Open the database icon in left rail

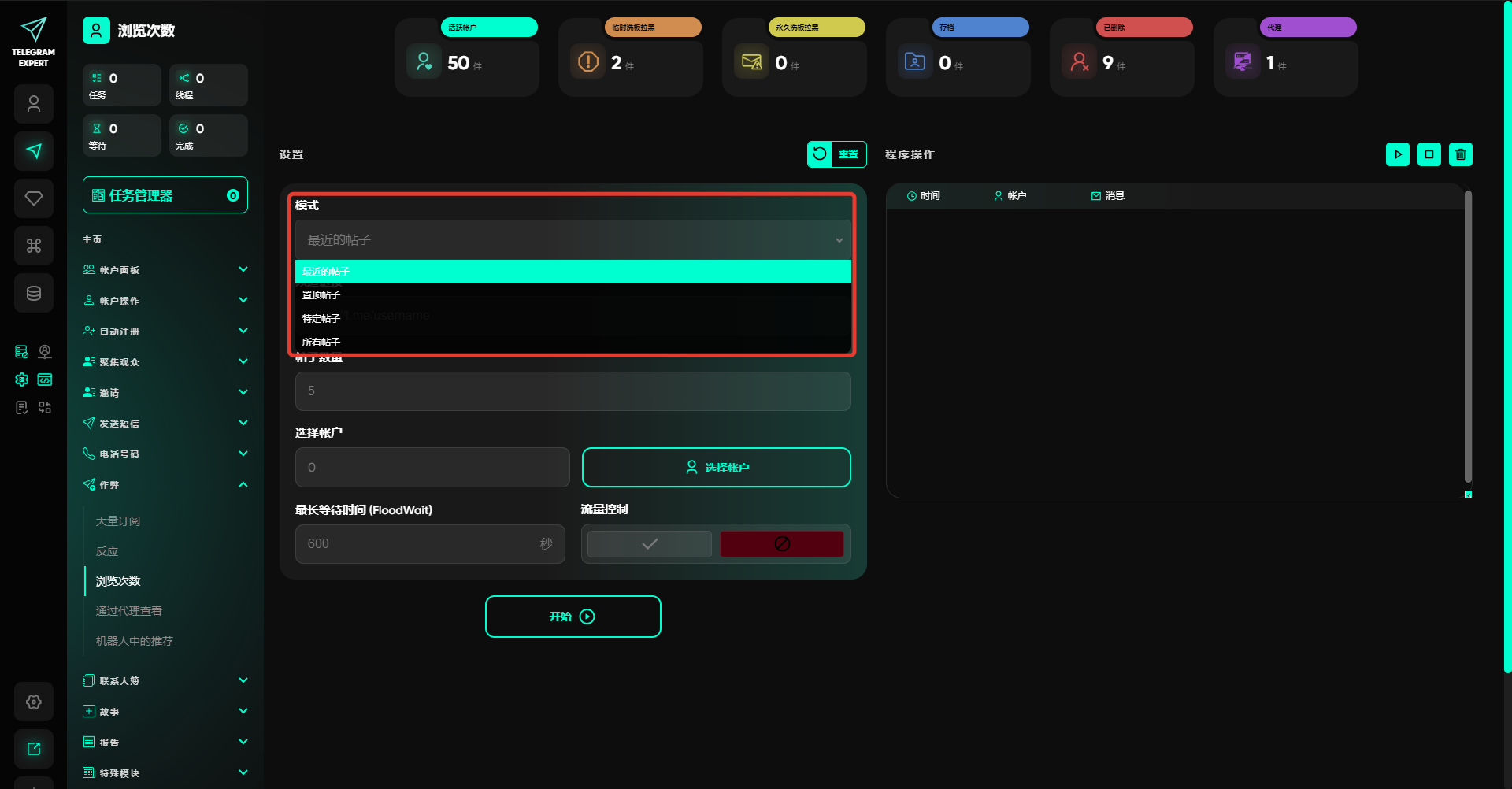(x=34, y=293)
